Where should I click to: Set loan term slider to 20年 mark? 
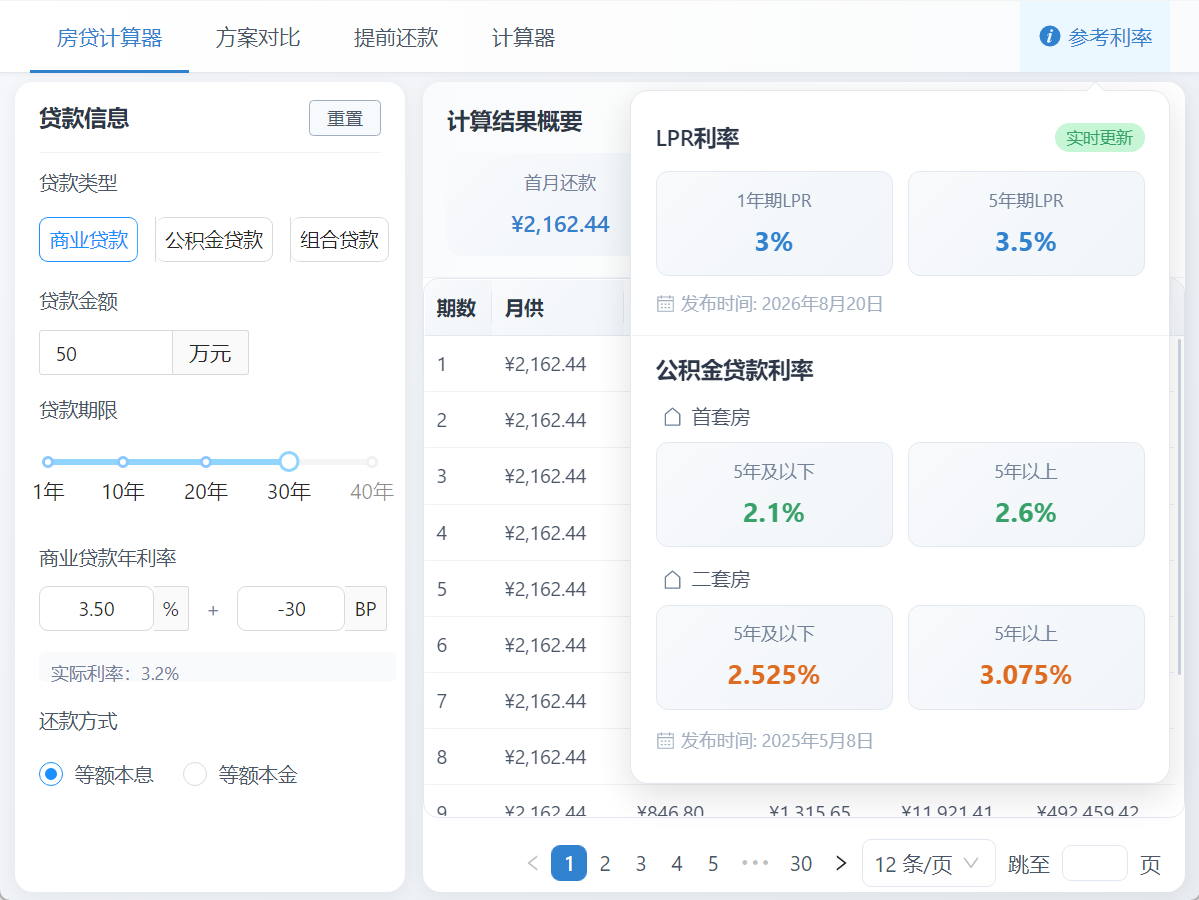206,462
